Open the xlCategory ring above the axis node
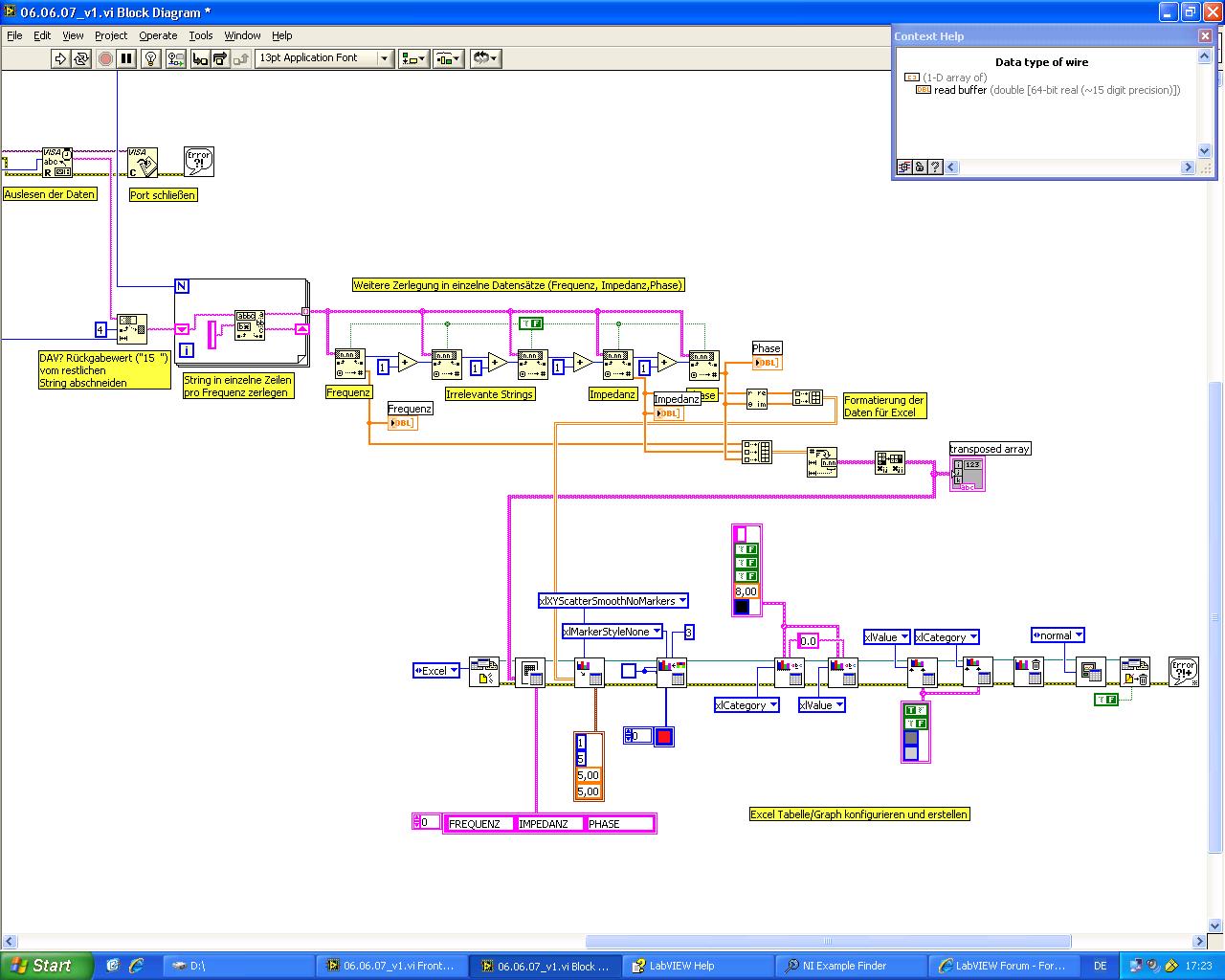 point(947,637)
